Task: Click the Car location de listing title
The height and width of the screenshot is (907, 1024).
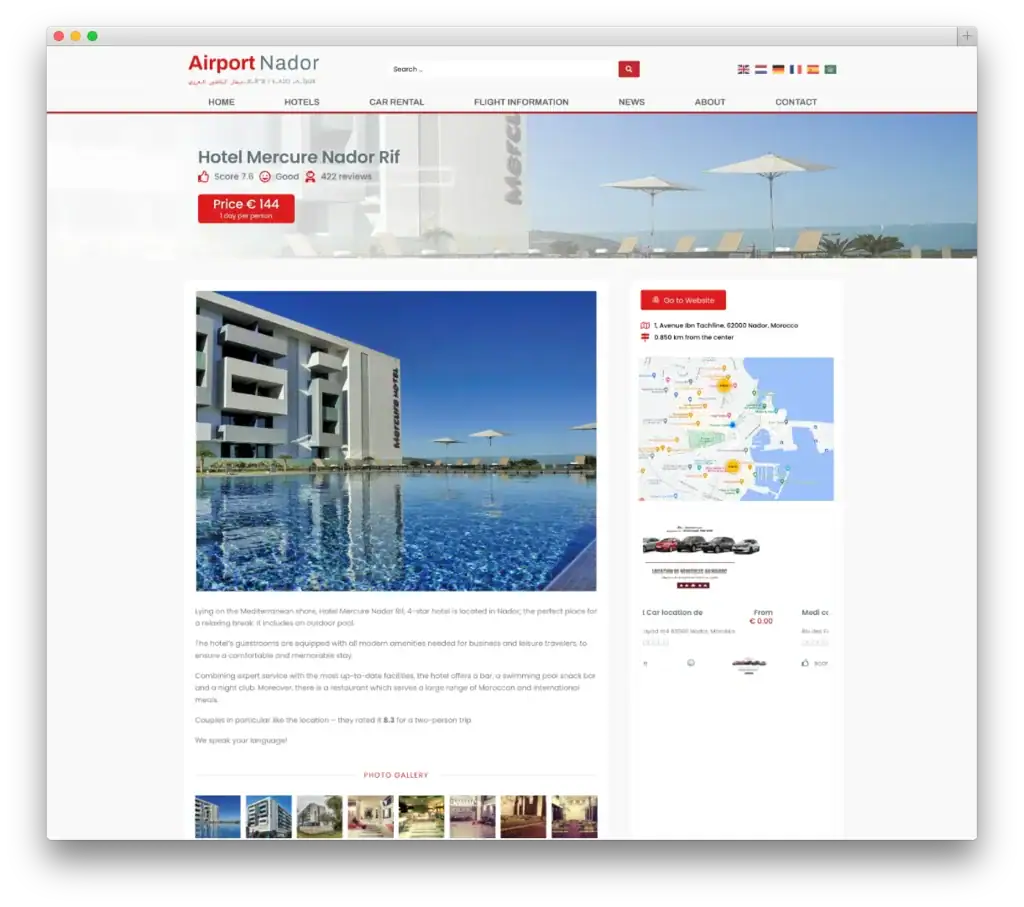Action: [x=672, y=613]
